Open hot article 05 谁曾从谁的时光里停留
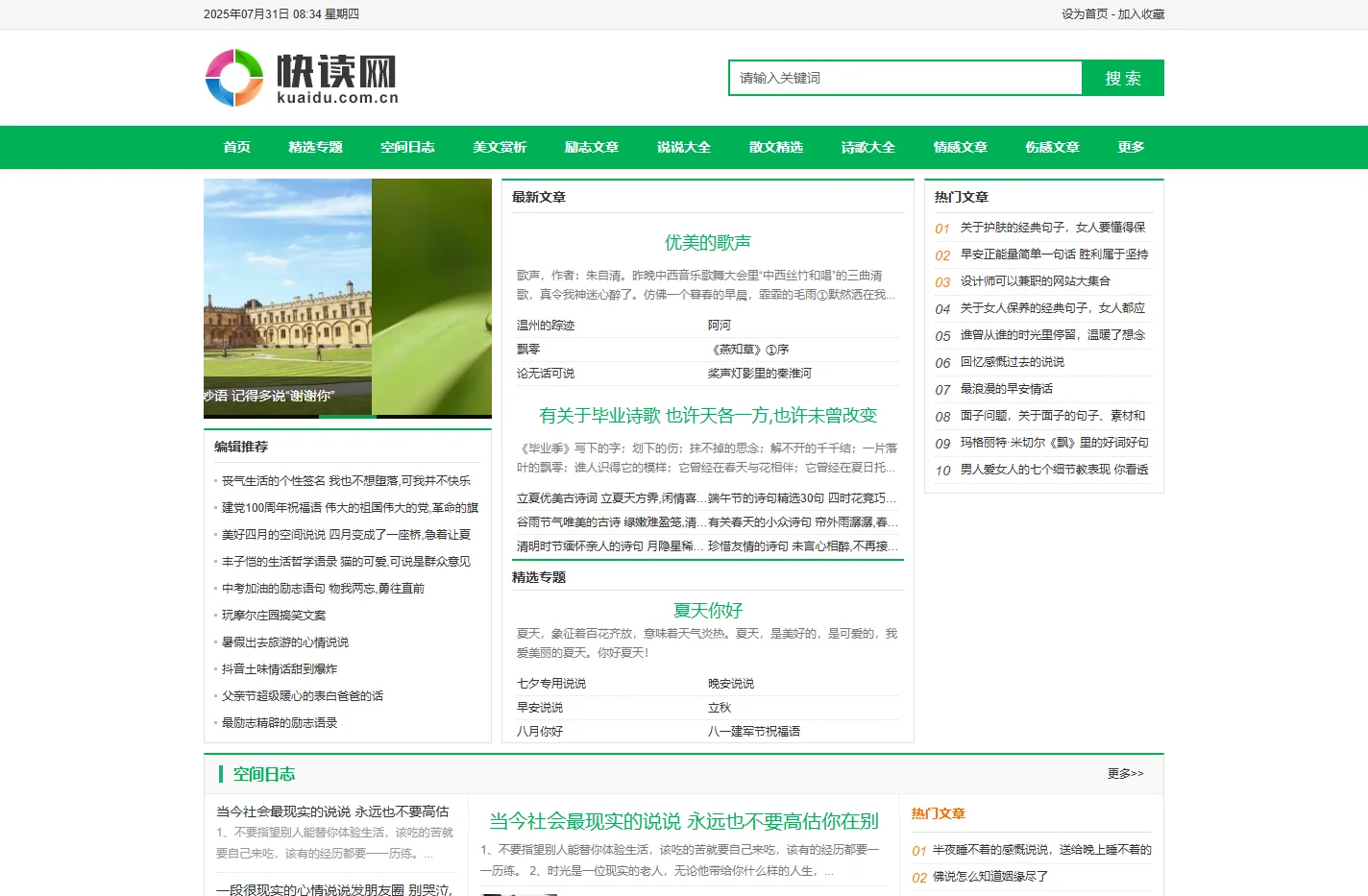The height and width of the screenshot is (896, 1368). click(1053, 335)
